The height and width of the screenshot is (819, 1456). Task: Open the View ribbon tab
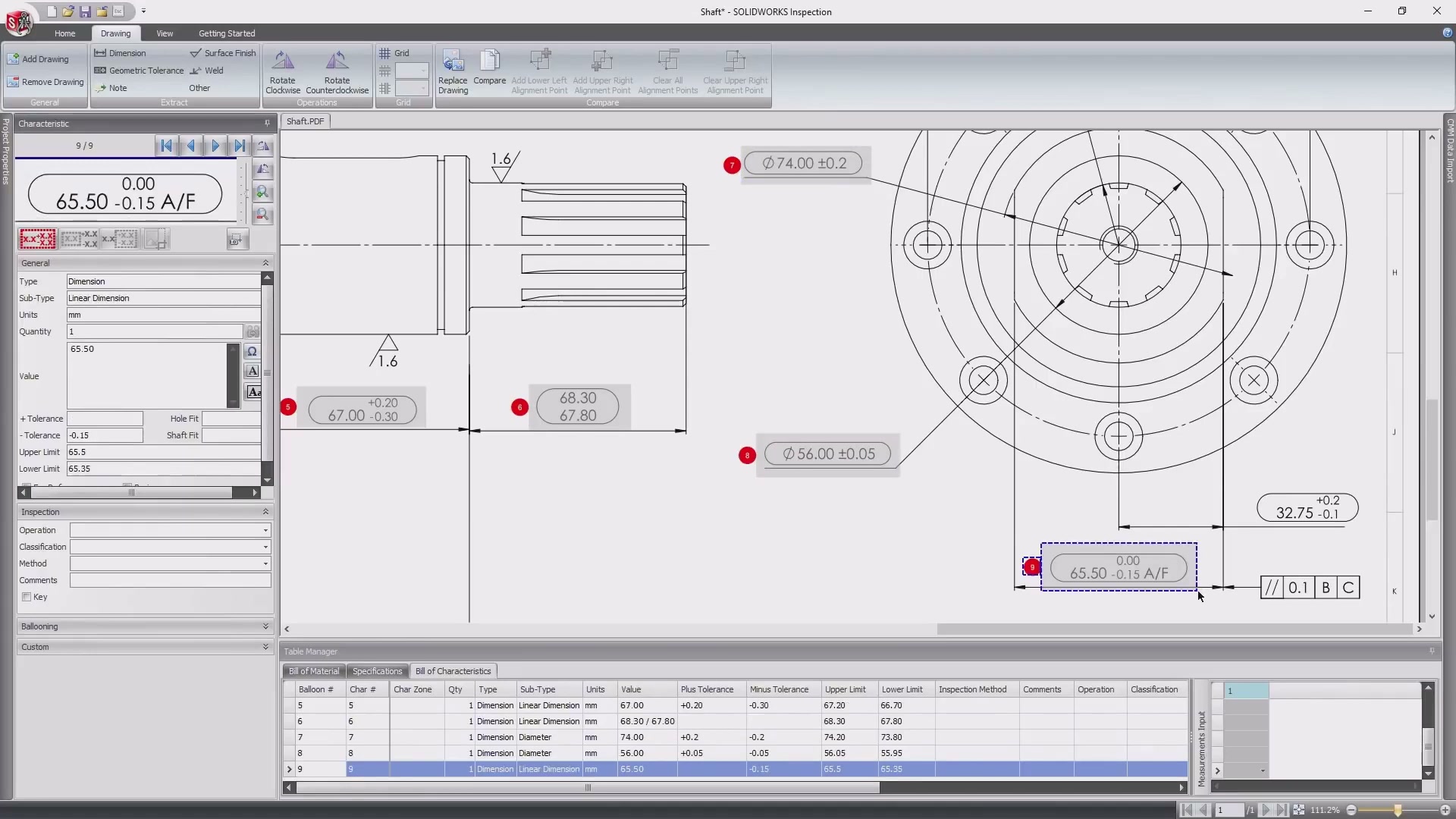point(165,33)
